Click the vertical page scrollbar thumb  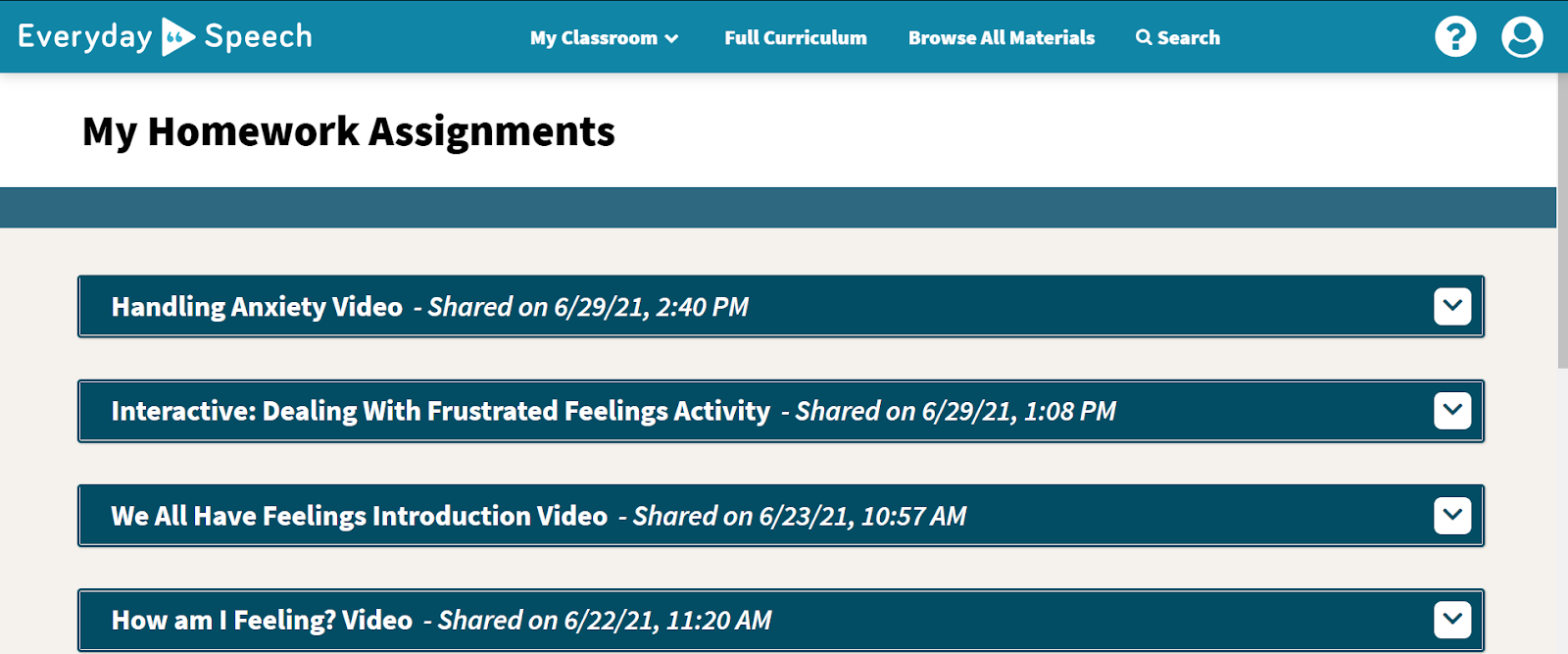click(1562, 221)
